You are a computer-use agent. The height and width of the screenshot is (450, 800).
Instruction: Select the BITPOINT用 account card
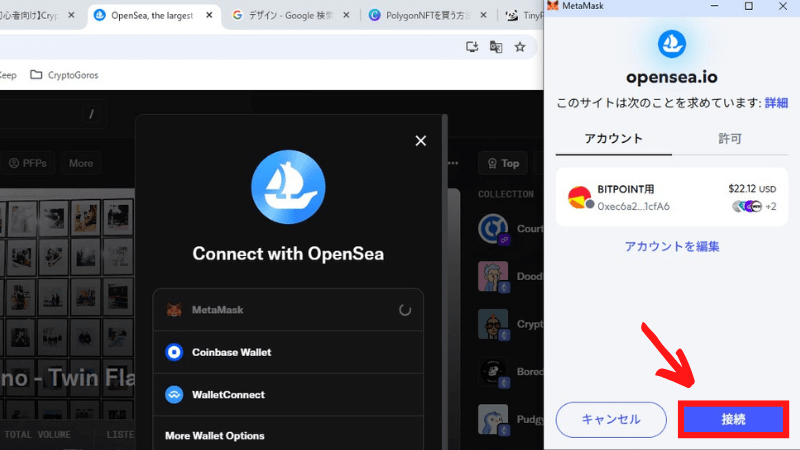[672, 197]
